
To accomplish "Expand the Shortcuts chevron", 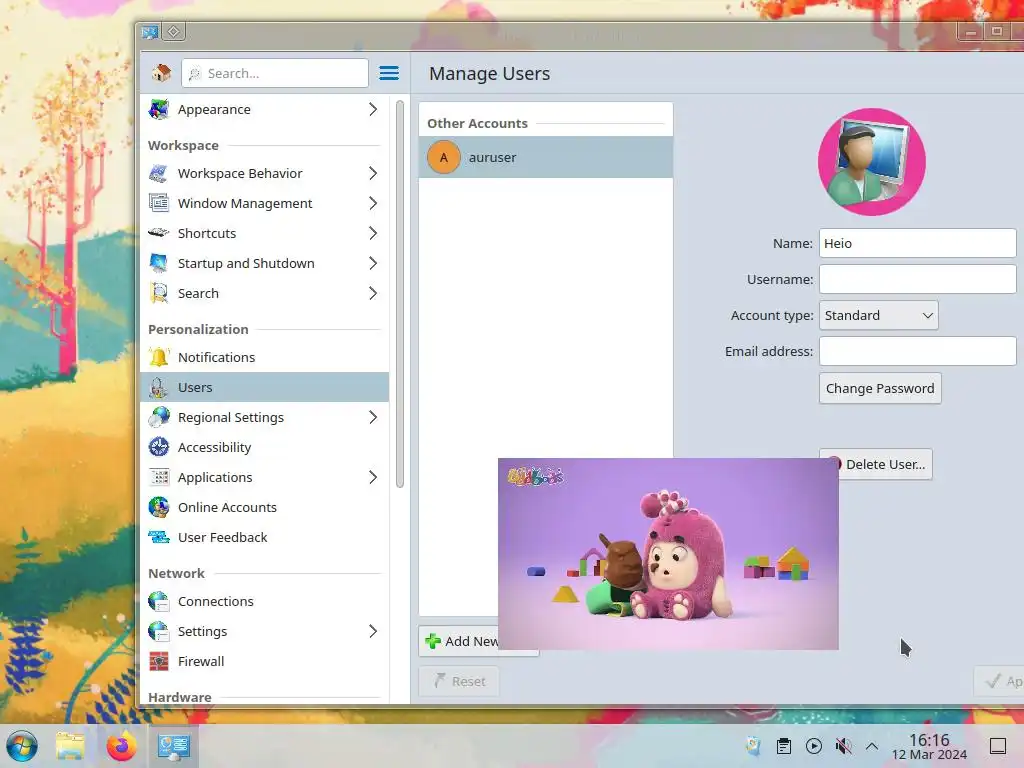I will pyautogui.click(x=373, y=233).
